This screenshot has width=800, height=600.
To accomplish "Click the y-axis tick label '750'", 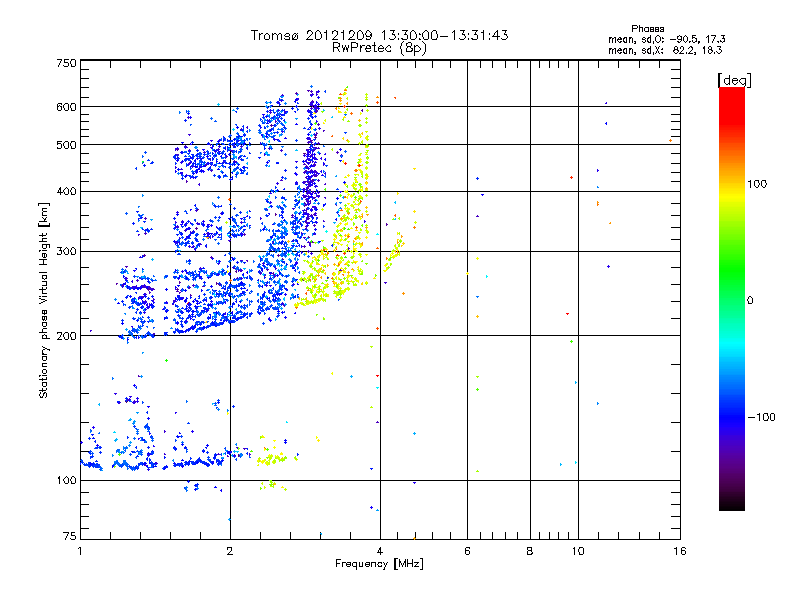I will (66, 63).
